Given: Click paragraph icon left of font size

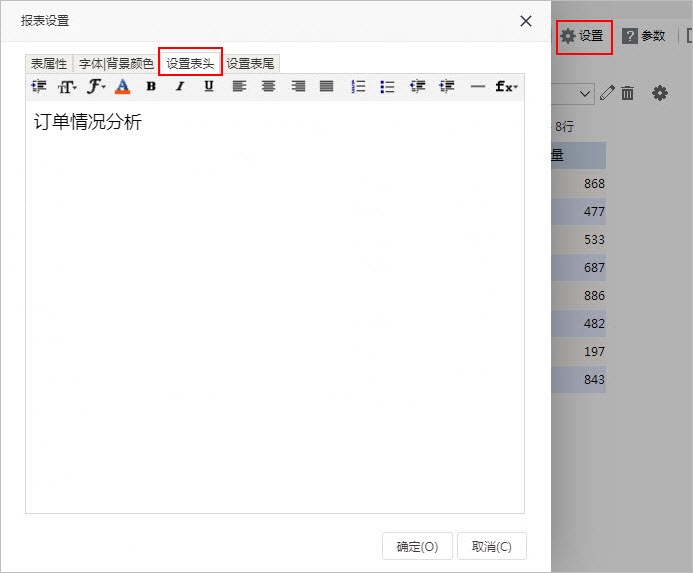Looking at the screenshot, I should 39,86.
